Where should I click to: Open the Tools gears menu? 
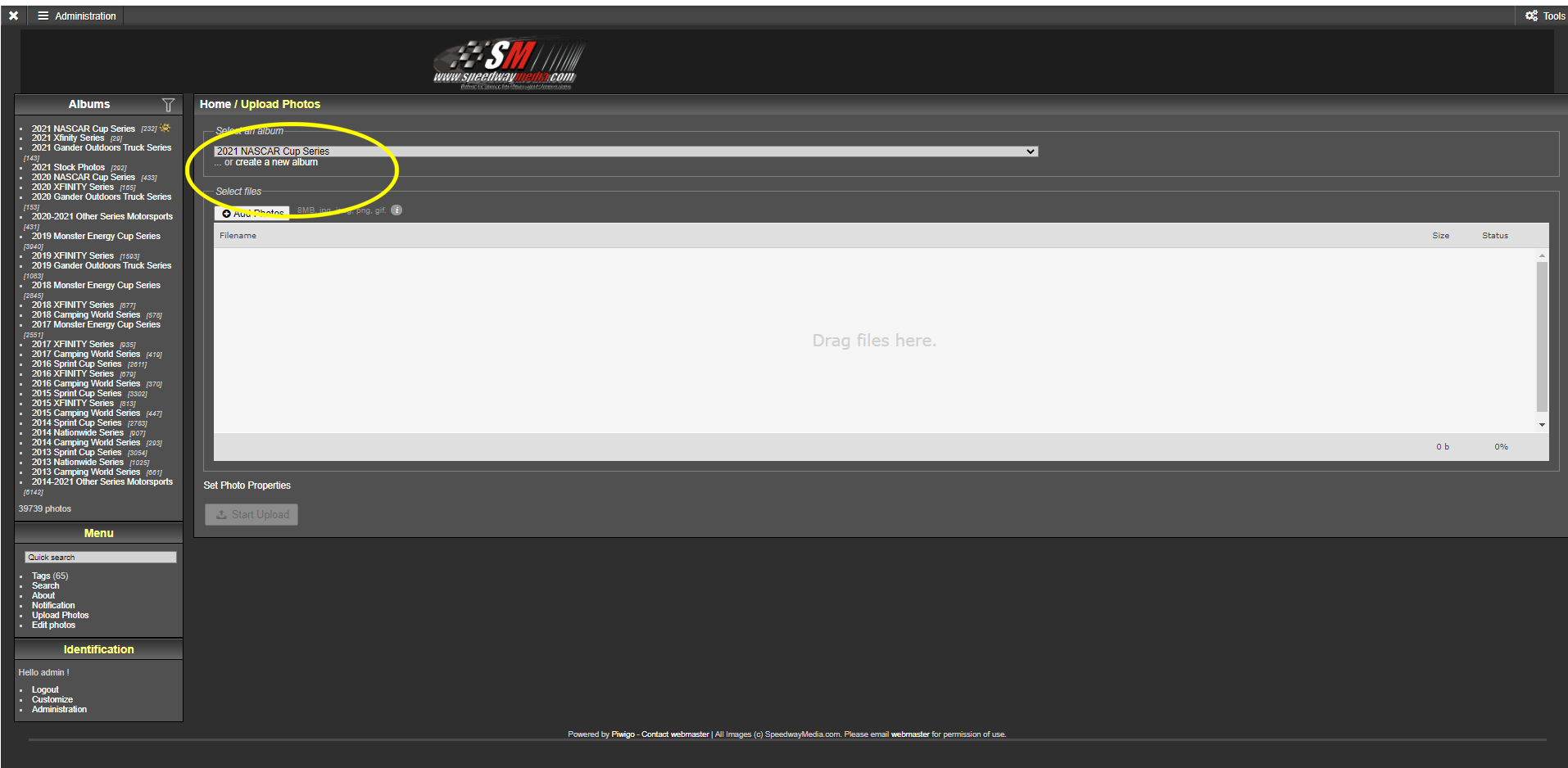1544,16
